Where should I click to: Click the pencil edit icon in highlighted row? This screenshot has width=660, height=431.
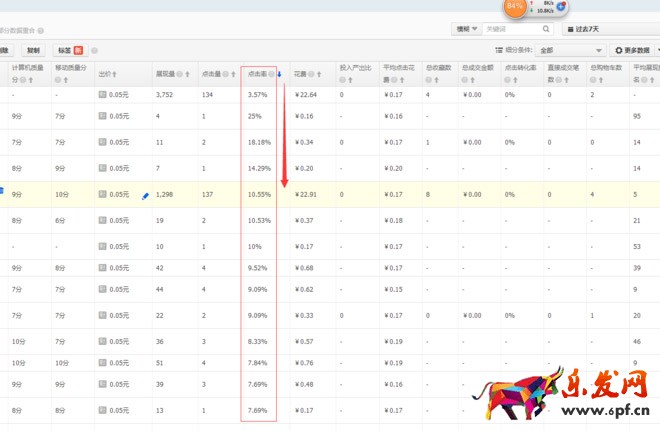click(146, 195)
